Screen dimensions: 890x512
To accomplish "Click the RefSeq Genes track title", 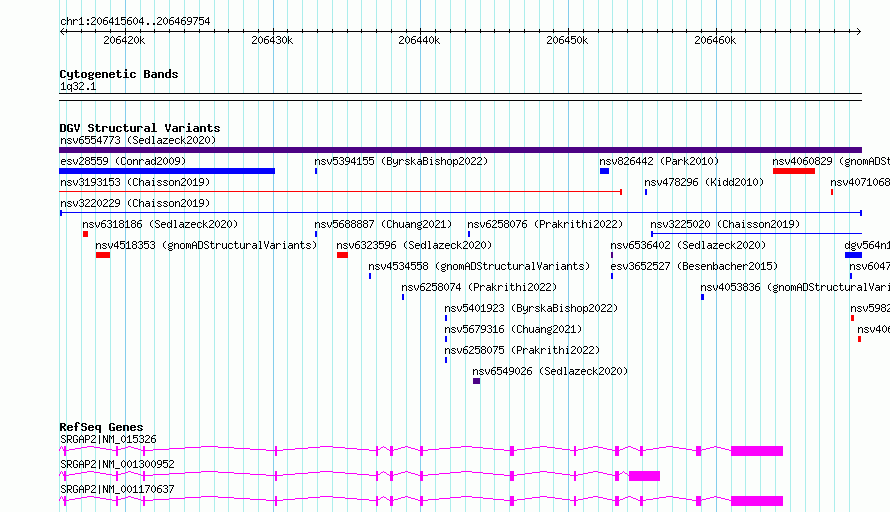I will [101, 427].
